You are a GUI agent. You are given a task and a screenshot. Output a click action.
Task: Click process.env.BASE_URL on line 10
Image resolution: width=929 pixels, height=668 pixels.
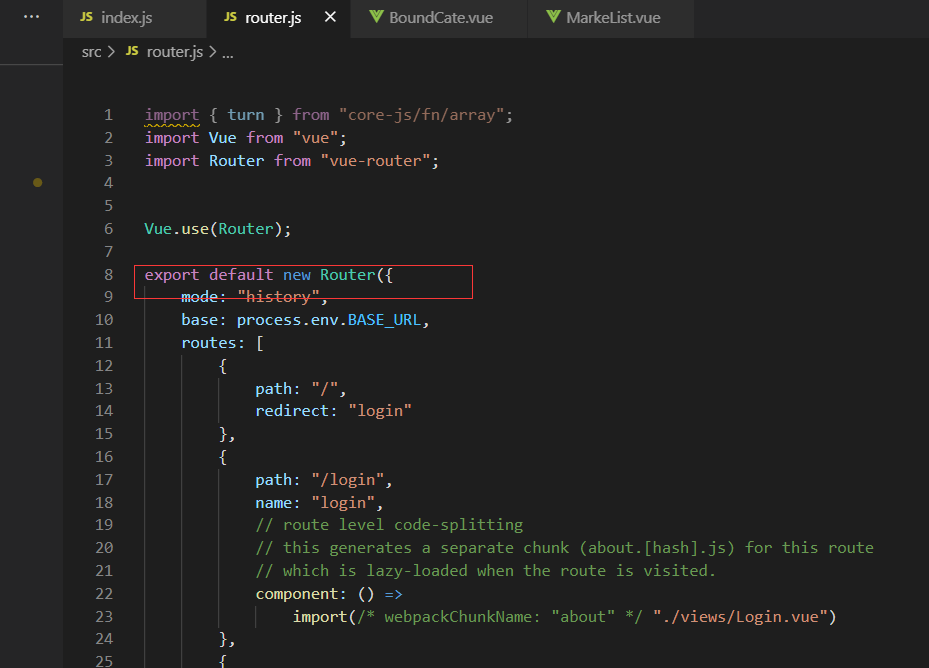[x=328, y=320]
